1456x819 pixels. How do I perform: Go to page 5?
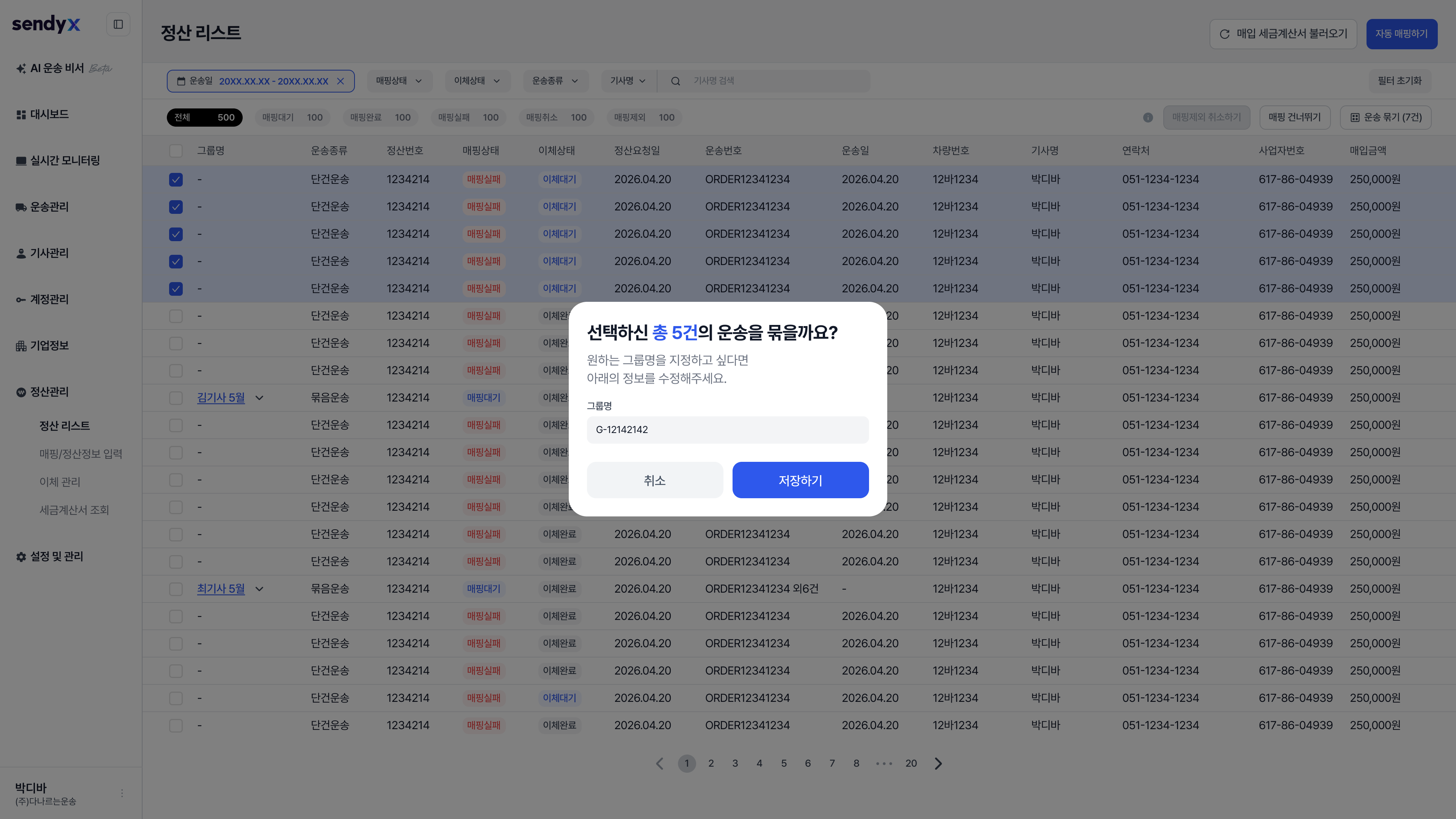coord(784,764)
